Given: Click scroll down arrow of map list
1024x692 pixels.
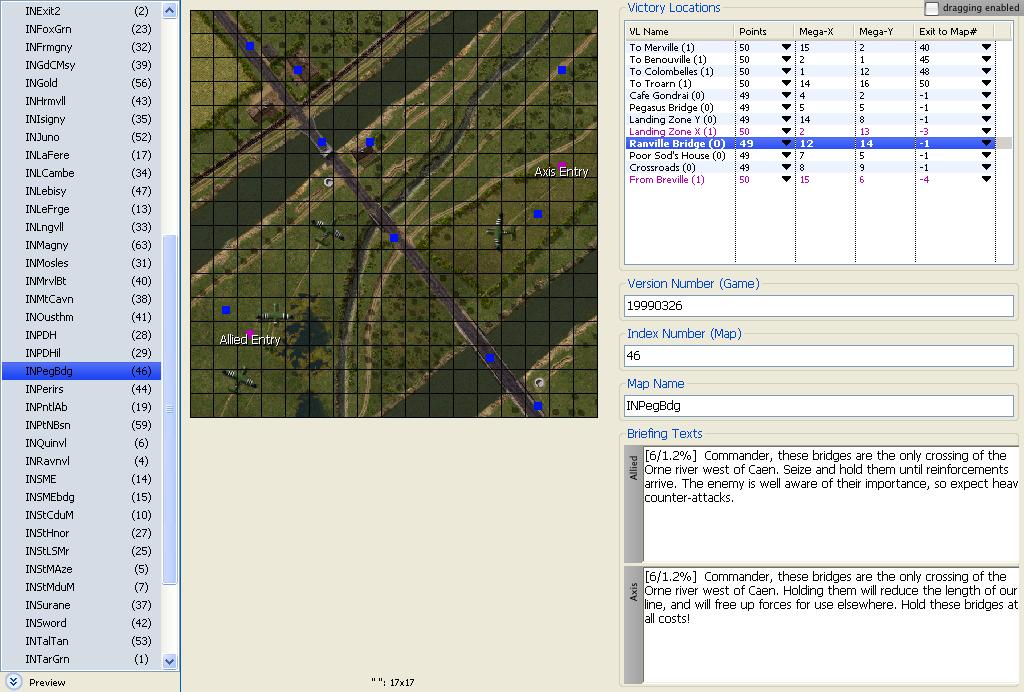Looking at the screenshot, I should coord(170,661).
